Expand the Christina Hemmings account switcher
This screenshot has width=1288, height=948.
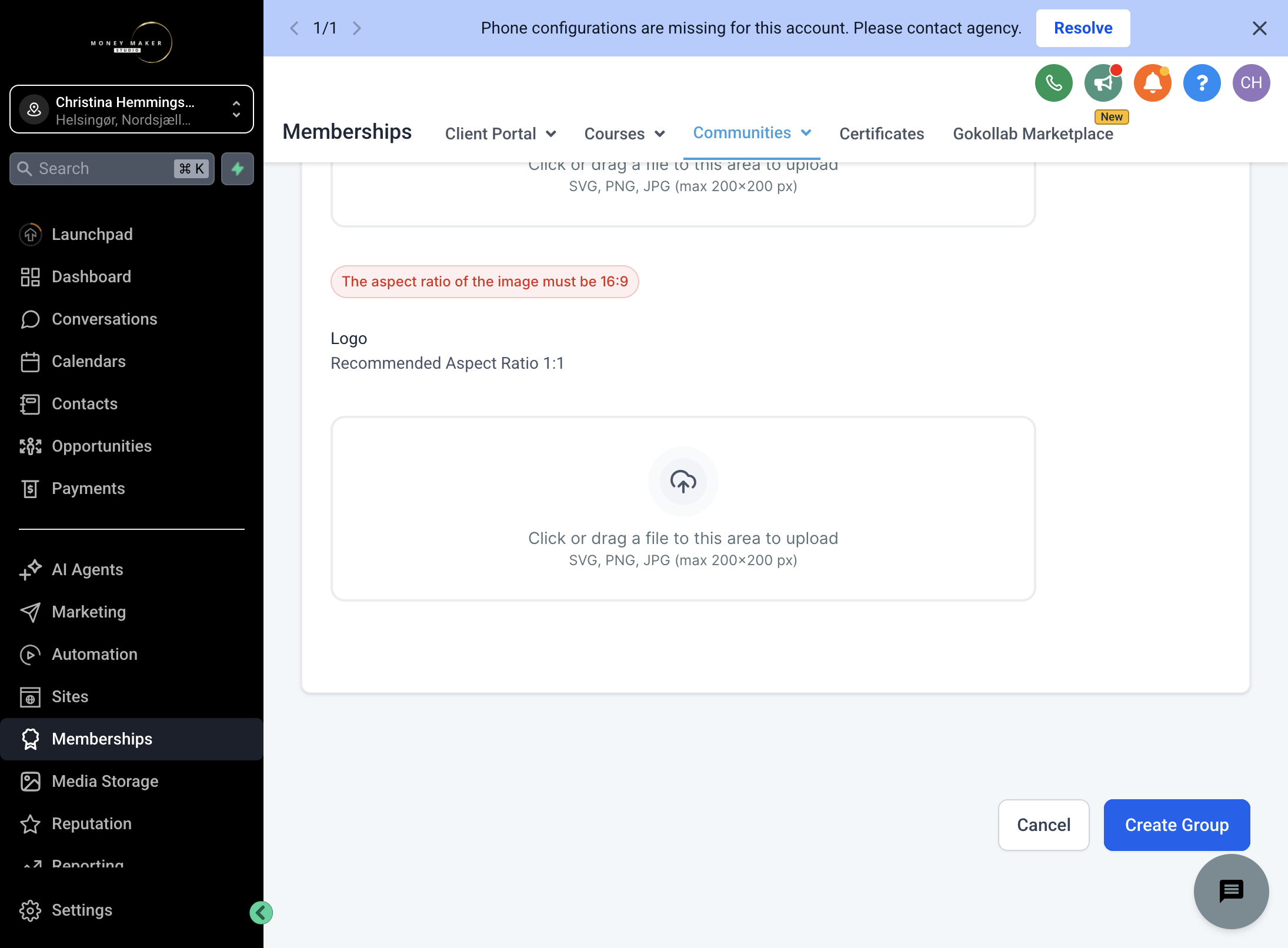point(132,109)
